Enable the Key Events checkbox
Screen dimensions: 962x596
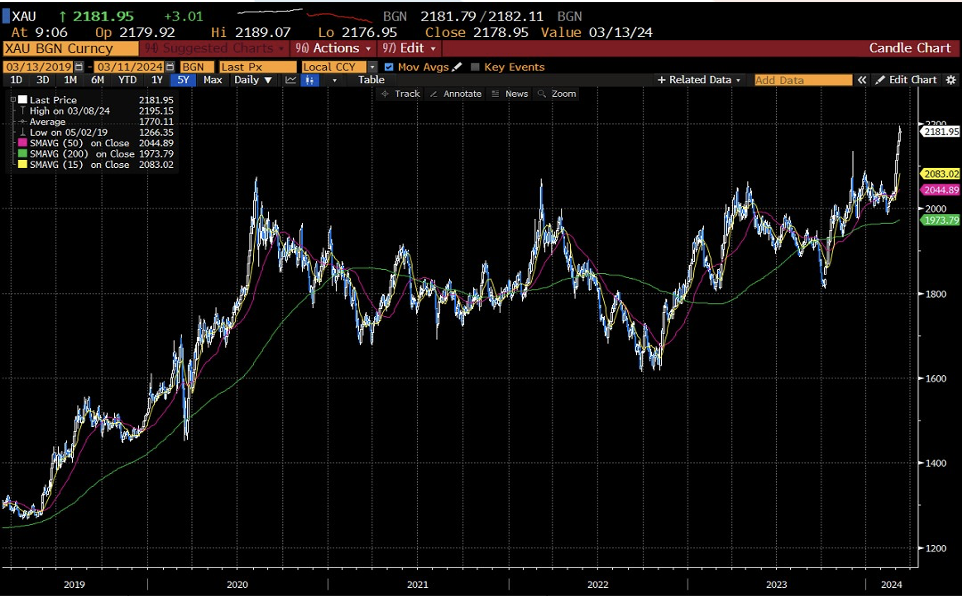(x=475, y=67)
